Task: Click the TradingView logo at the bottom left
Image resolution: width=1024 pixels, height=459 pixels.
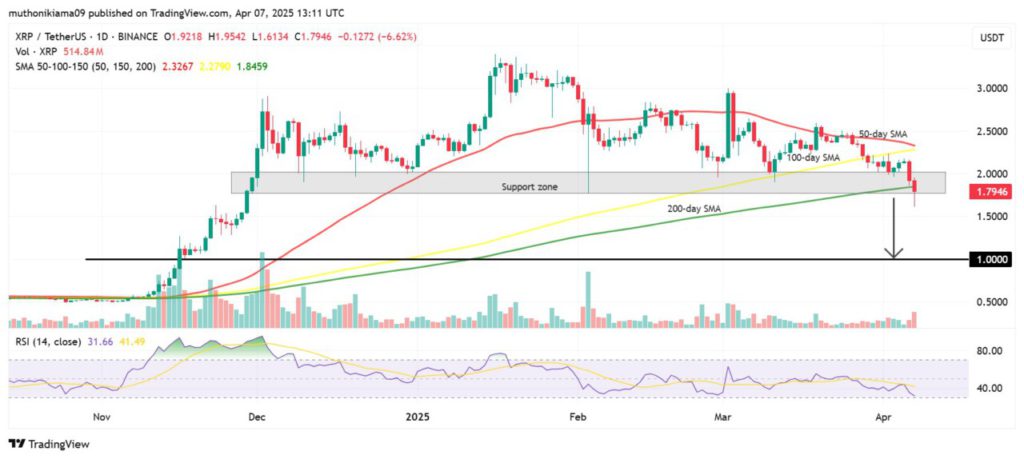Action: [x=52, y=444]
